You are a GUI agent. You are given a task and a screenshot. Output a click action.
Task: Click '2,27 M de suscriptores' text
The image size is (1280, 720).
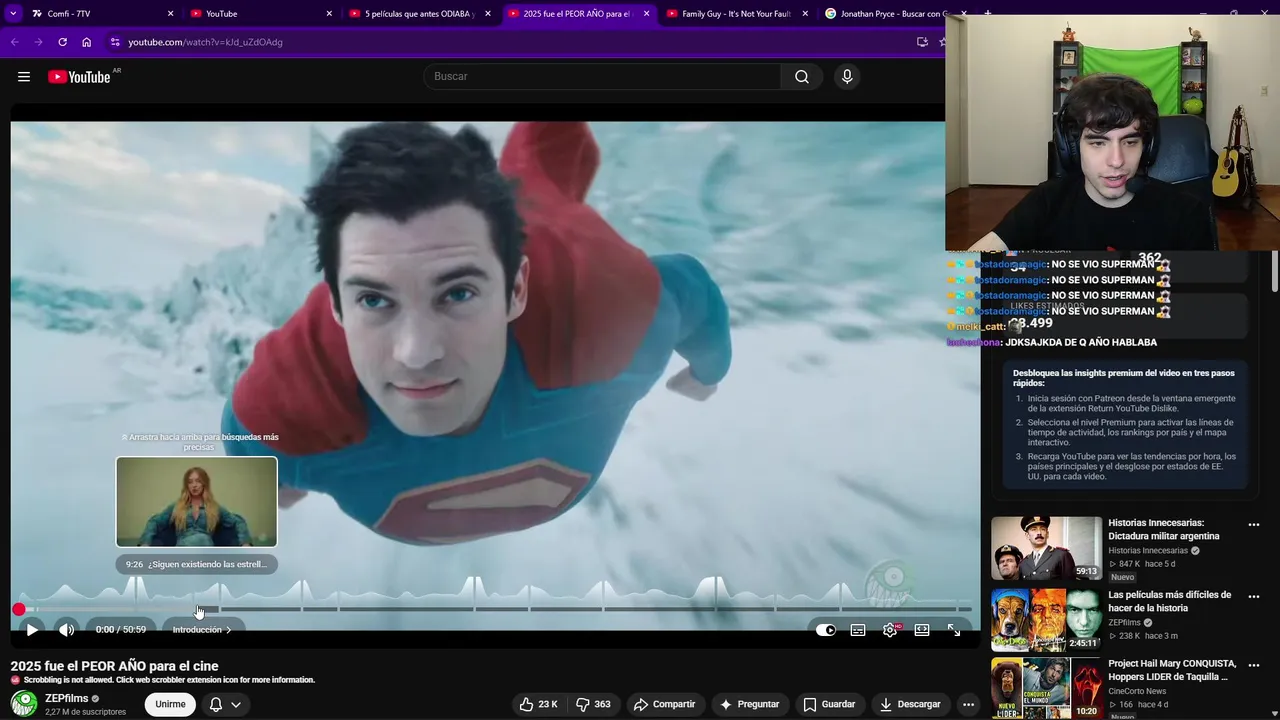tap(85, 712)
